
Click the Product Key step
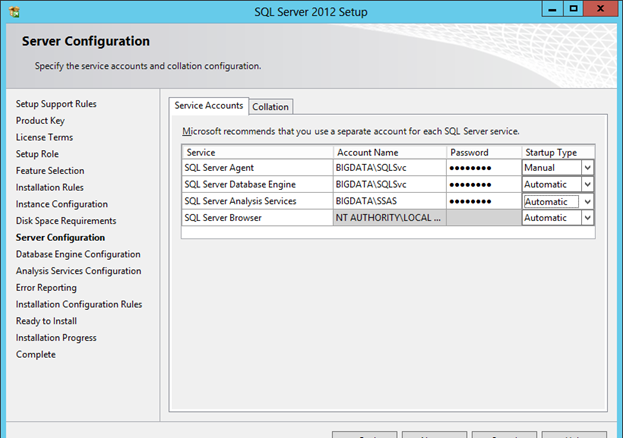click(x=40, y=120)
